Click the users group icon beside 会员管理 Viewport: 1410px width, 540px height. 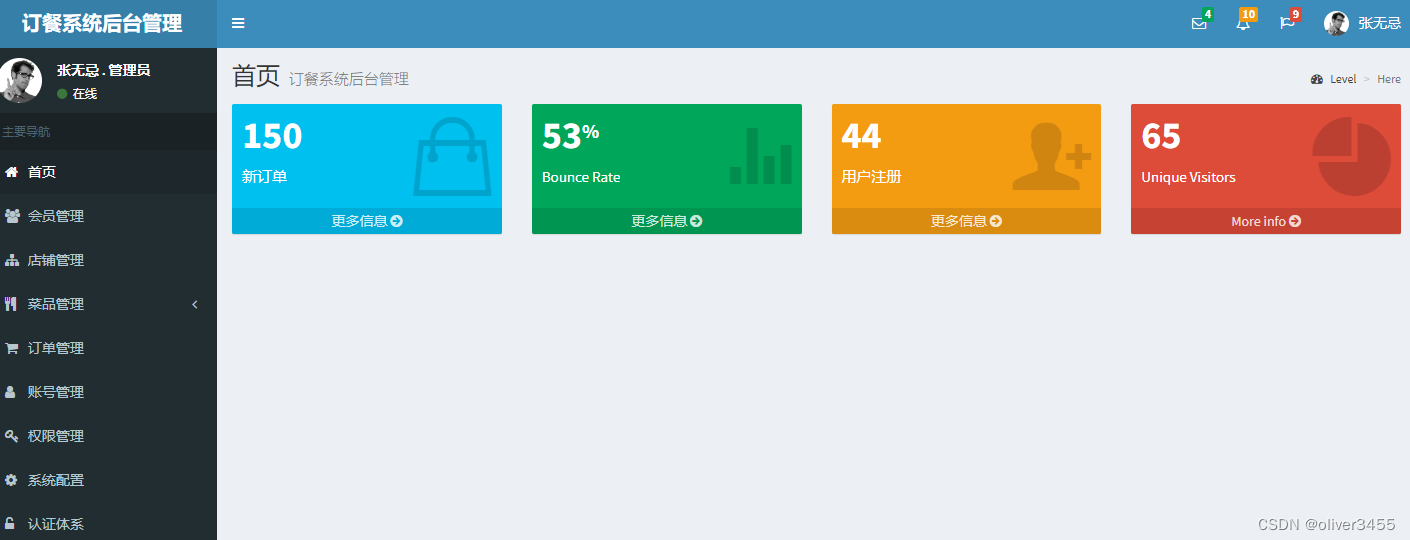12,216
